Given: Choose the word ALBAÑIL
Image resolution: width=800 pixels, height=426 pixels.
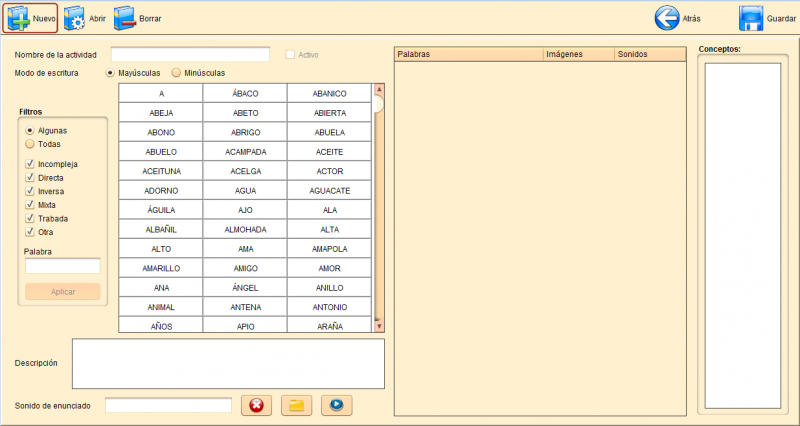Looking at the screenshot, I should coord(161,229).
